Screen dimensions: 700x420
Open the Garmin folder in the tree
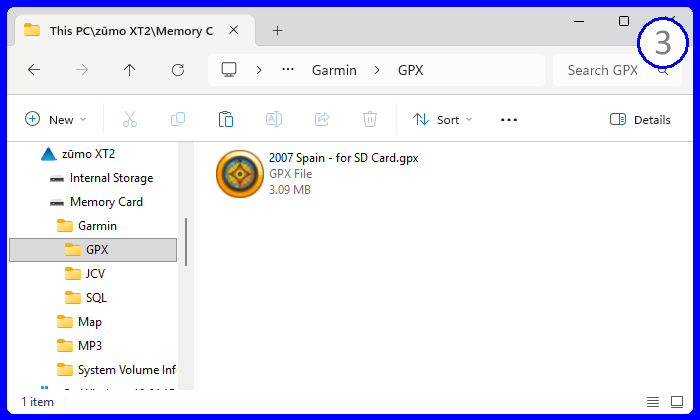tap(97, 226)
